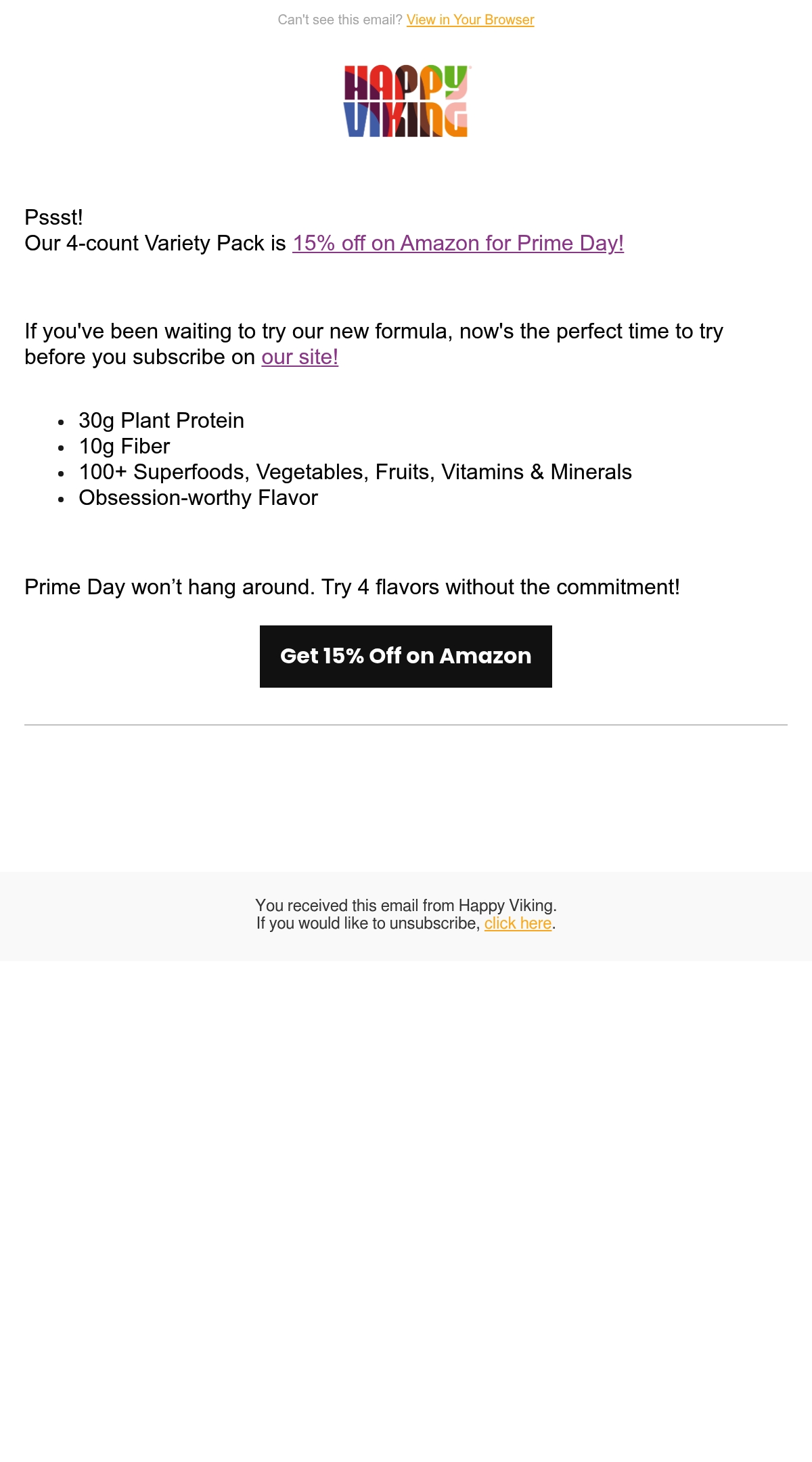Click the Obsession-worthy Flavor bullet text

click(x=198, y=497)
